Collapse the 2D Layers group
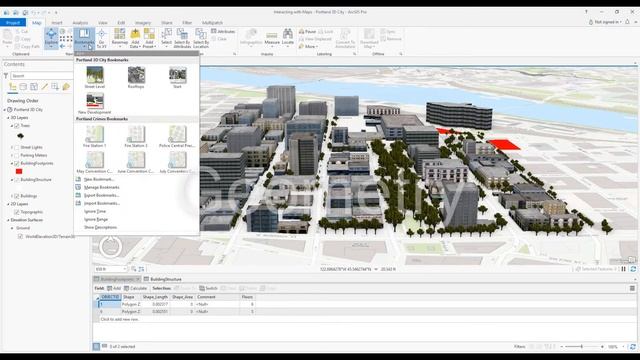Viewport: 640px width, 360px height. (x=8, y=204)
